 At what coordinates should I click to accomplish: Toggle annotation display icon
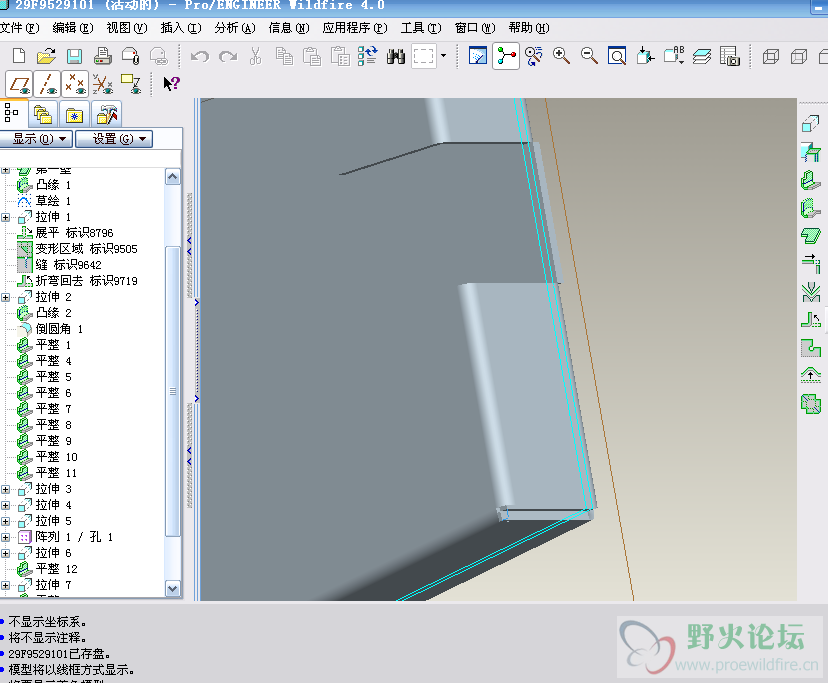tap(130, 84)
